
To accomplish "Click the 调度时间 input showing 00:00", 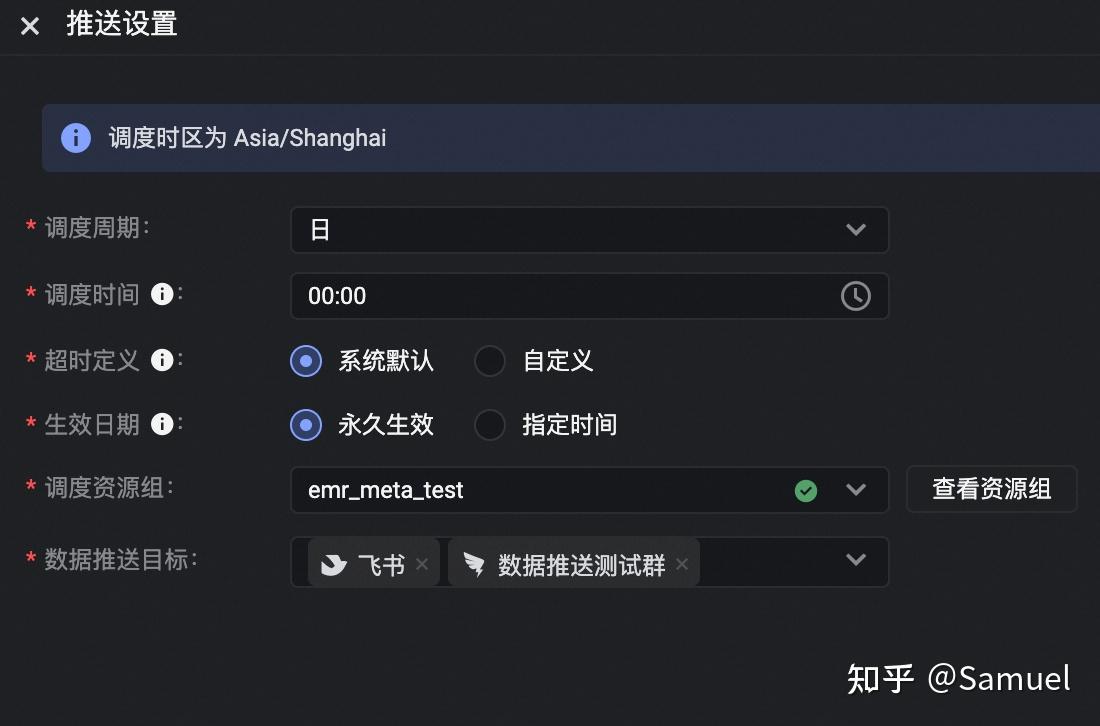I will (x=560, y=296).
